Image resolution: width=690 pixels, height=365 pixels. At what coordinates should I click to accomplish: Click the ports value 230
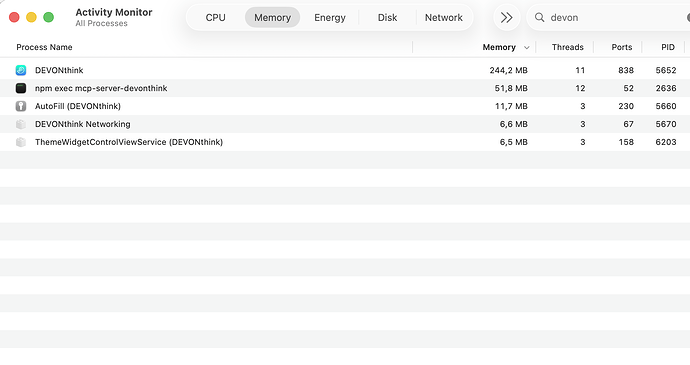626,106
